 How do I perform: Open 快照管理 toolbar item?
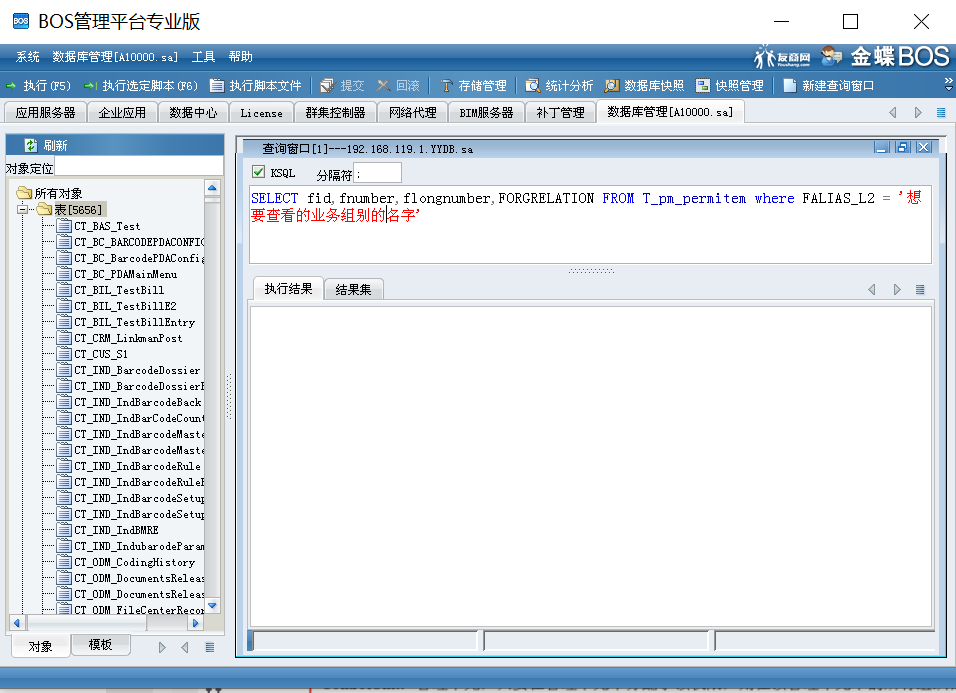tap(730, 86)
